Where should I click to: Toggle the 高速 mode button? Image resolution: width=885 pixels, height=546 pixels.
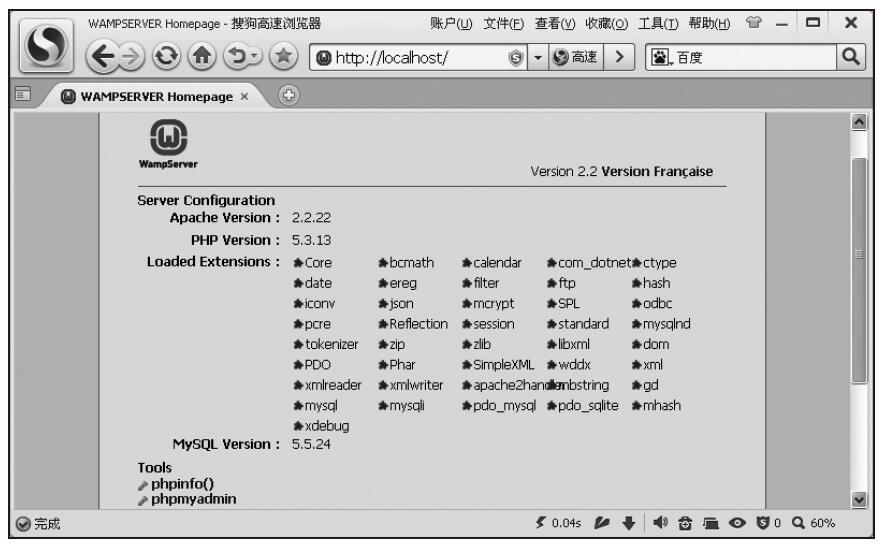pos(575,58)
